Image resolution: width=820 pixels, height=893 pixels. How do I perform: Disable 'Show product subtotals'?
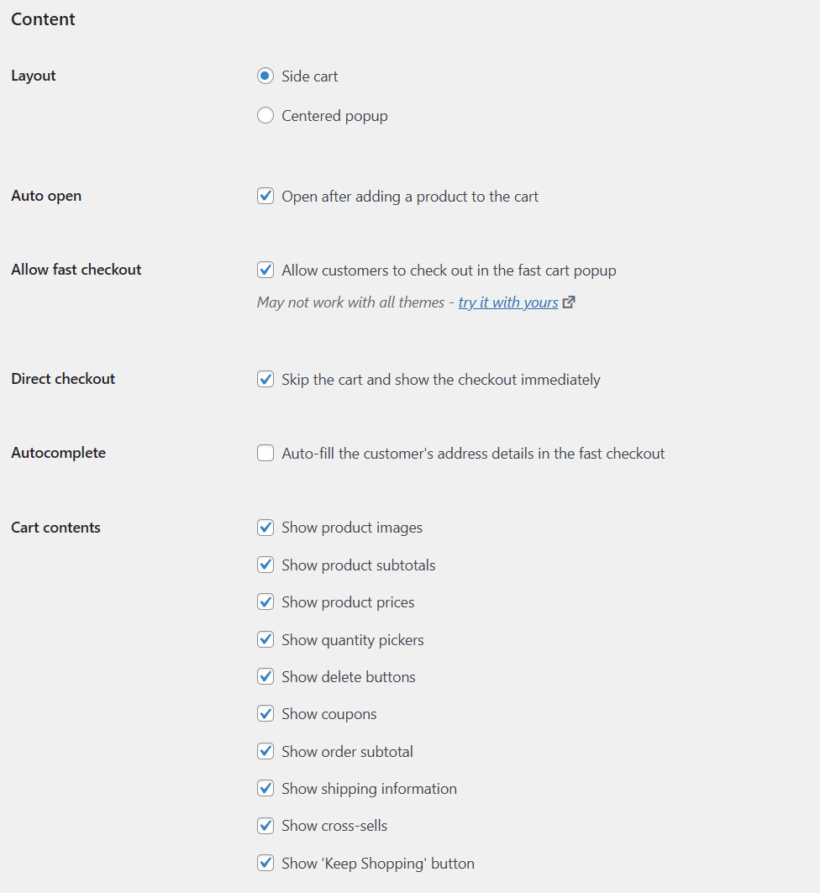click(x=265, y=564)
